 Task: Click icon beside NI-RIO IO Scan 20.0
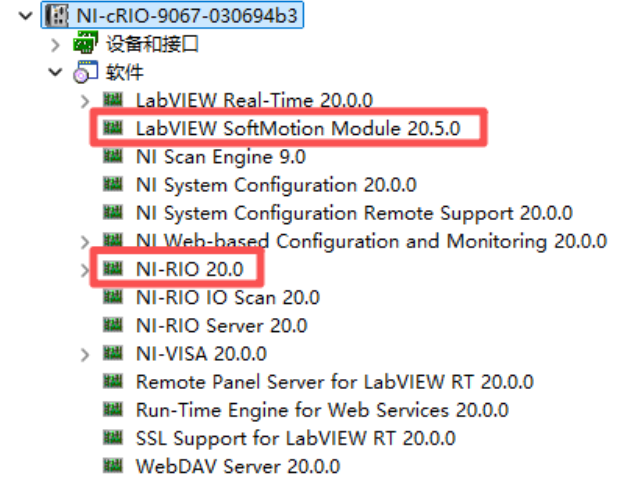113,296
